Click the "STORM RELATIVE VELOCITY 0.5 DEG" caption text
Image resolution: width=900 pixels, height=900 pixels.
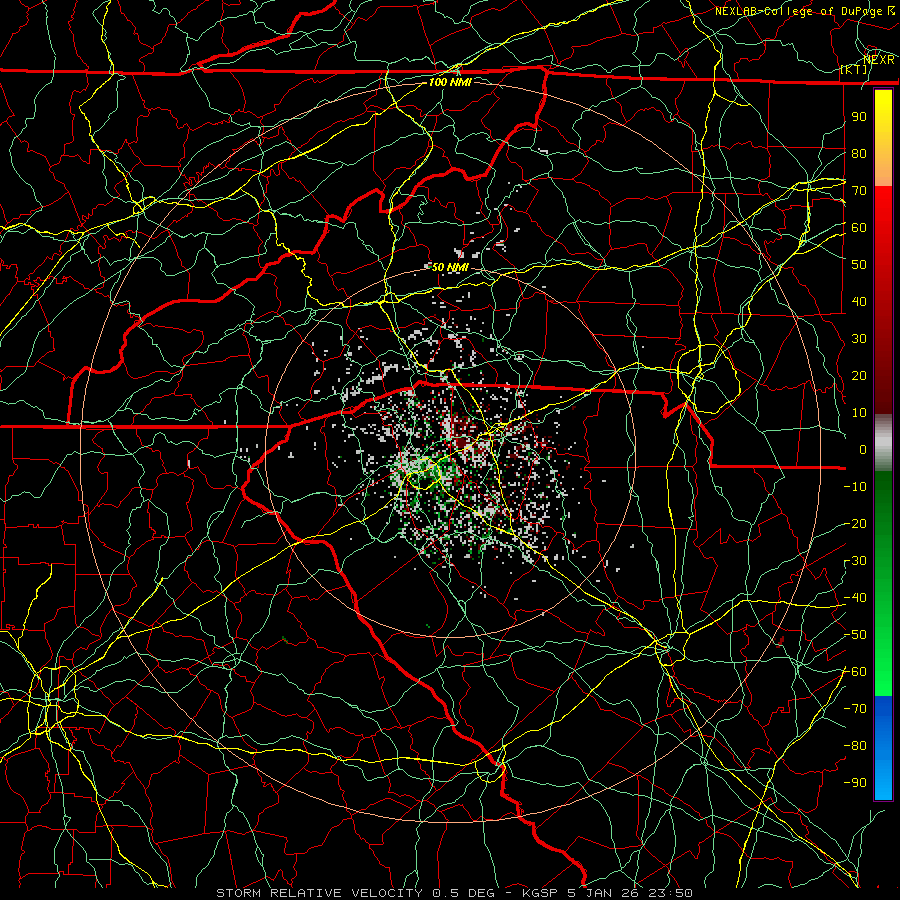[x=356, y=893]
